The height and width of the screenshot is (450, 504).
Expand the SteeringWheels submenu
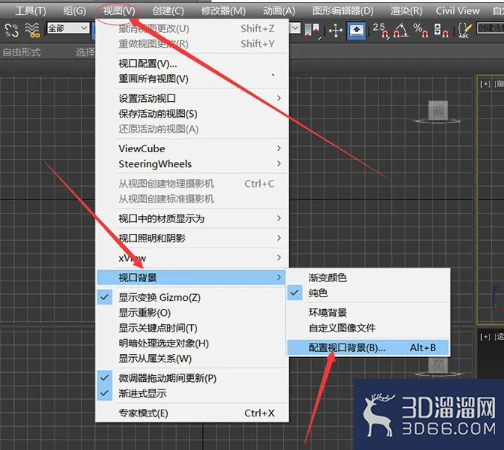pos(192,164)
